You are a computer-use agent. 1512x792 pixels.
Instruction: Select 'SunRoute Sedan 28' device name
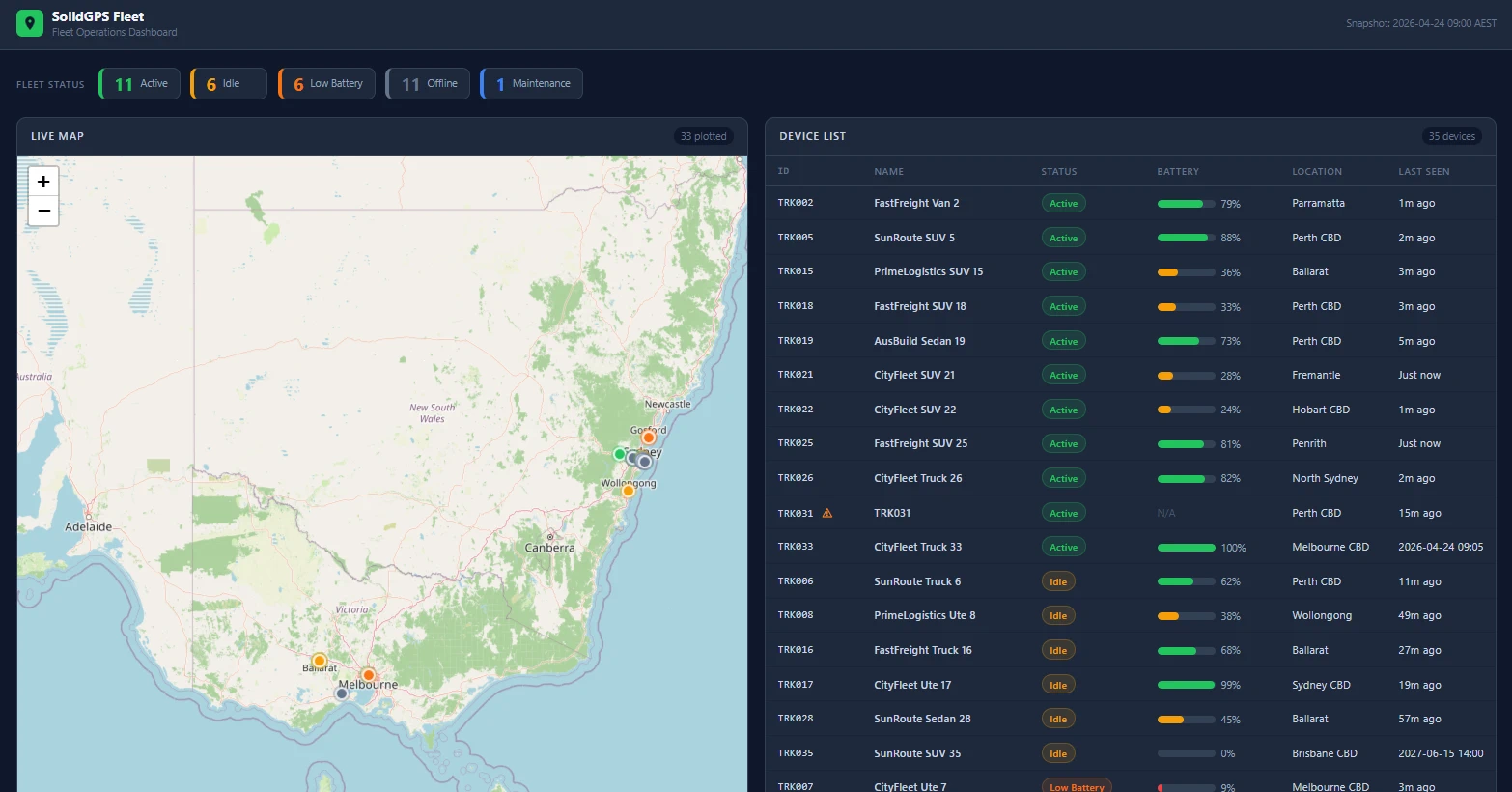[922, 719]
